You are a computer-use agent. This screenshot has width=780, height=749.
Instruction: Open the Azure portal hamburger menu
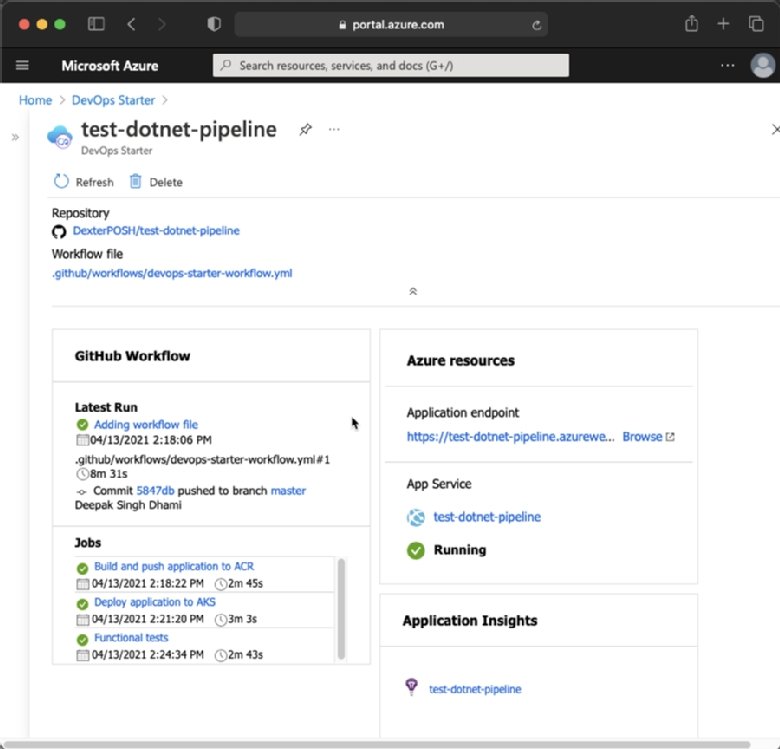click(x=22, y=65)
